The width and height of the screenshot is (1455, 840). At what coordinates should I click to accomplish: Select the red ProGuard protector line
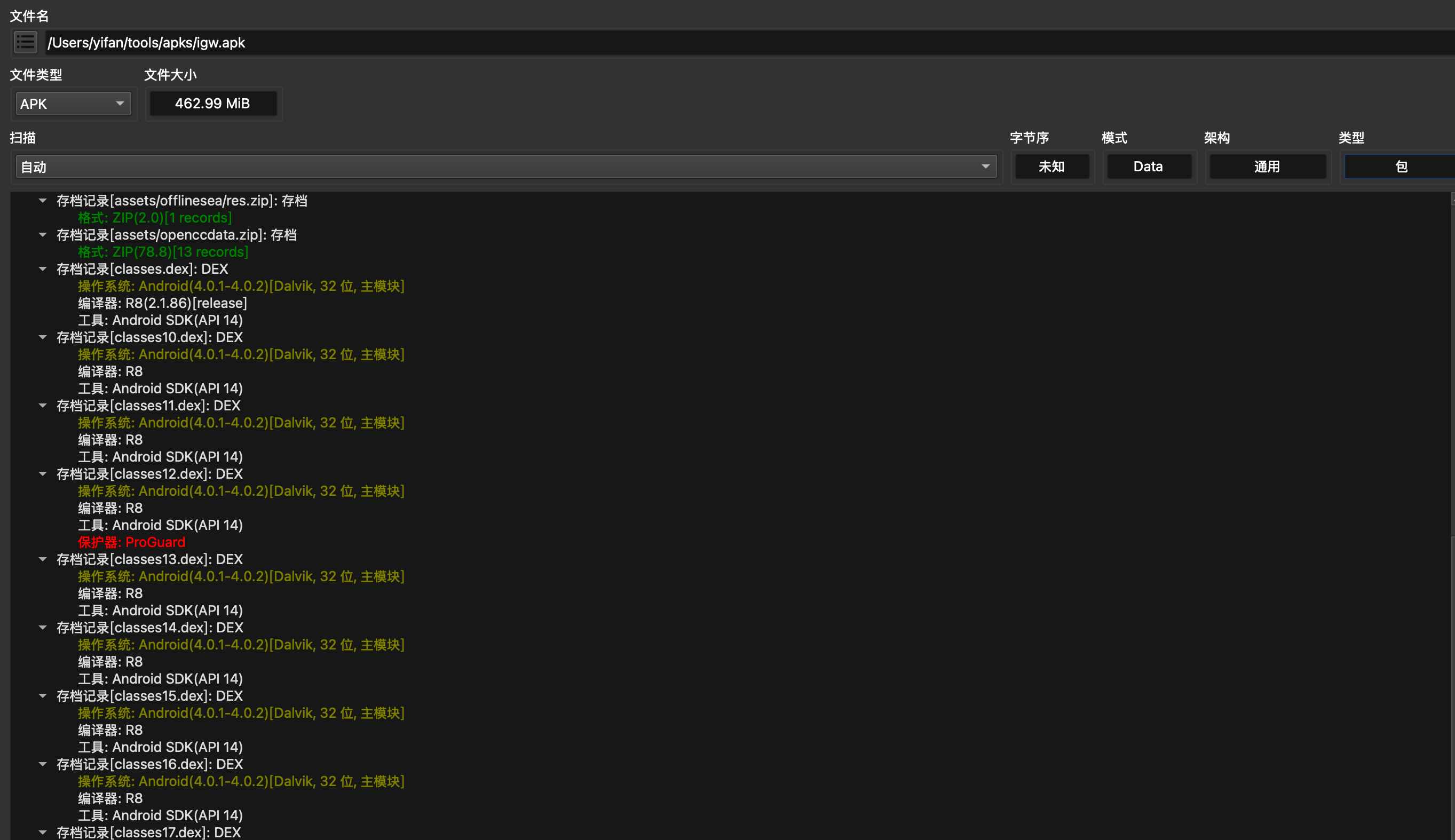coord(131,542)
